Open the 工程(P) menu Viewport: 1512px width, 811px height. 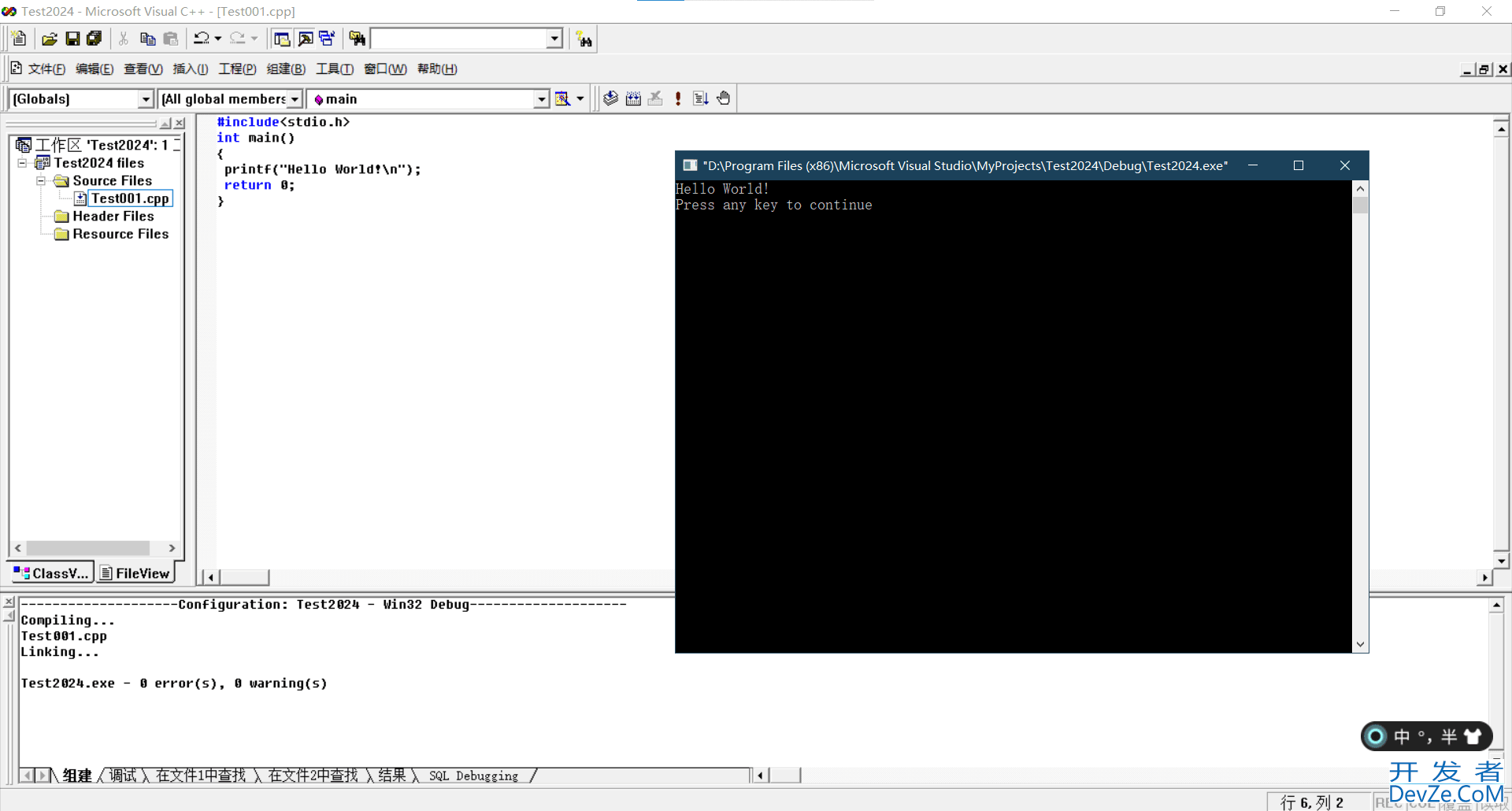(237, 69)
